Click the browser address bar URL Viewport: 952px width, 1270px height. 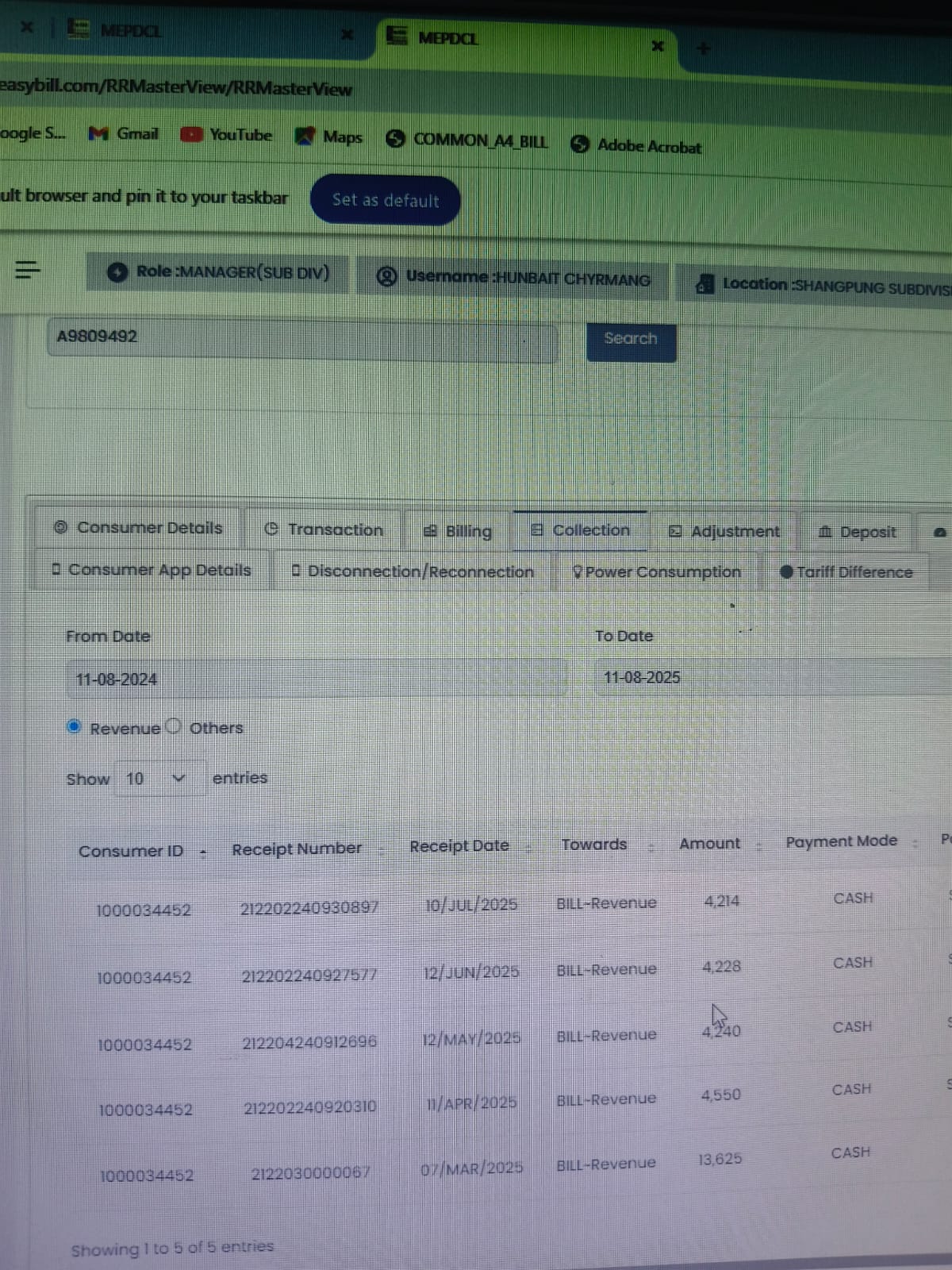[176, 87]
